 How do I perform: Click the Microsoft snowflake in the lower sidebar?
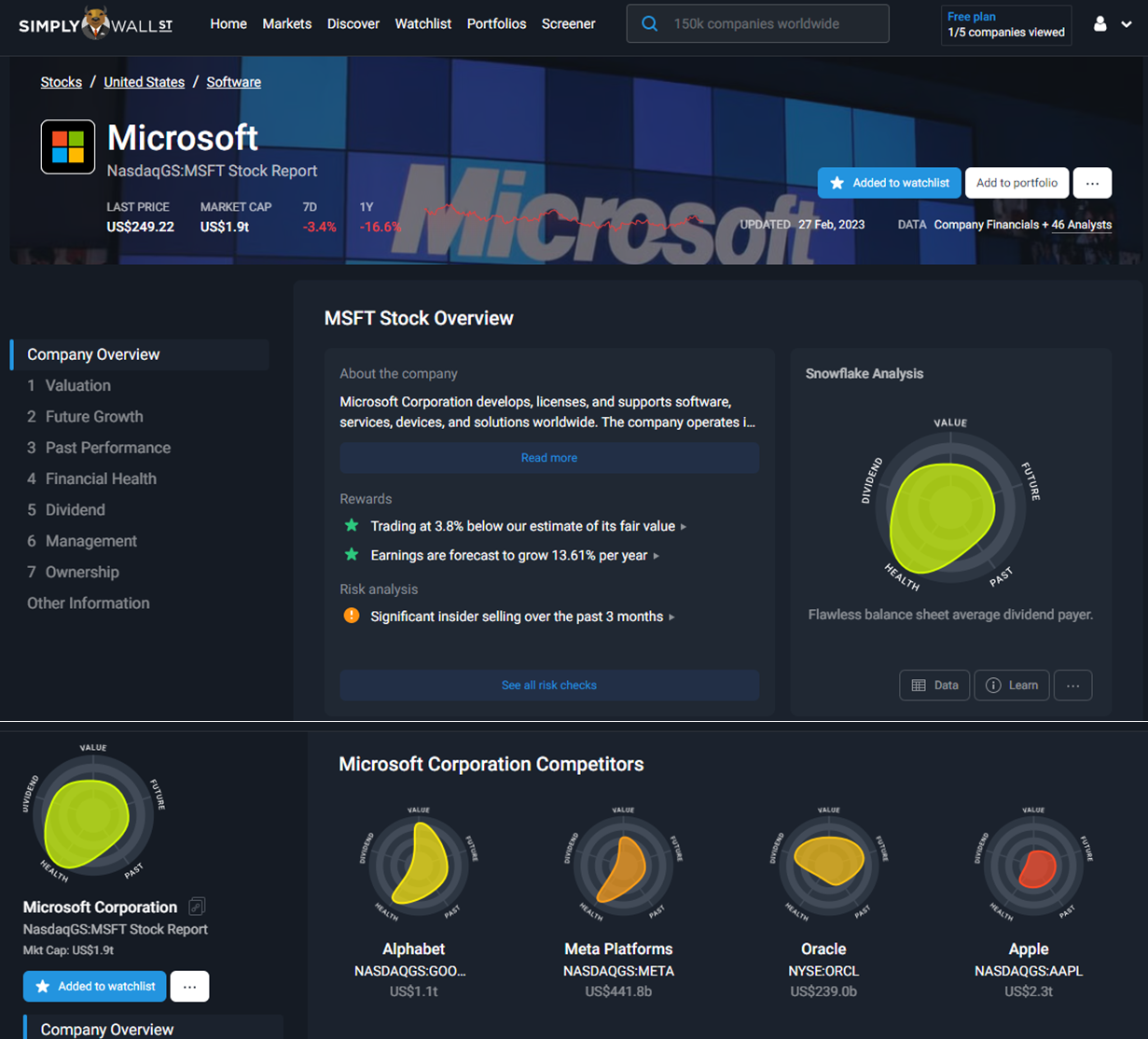pos(93,816)
